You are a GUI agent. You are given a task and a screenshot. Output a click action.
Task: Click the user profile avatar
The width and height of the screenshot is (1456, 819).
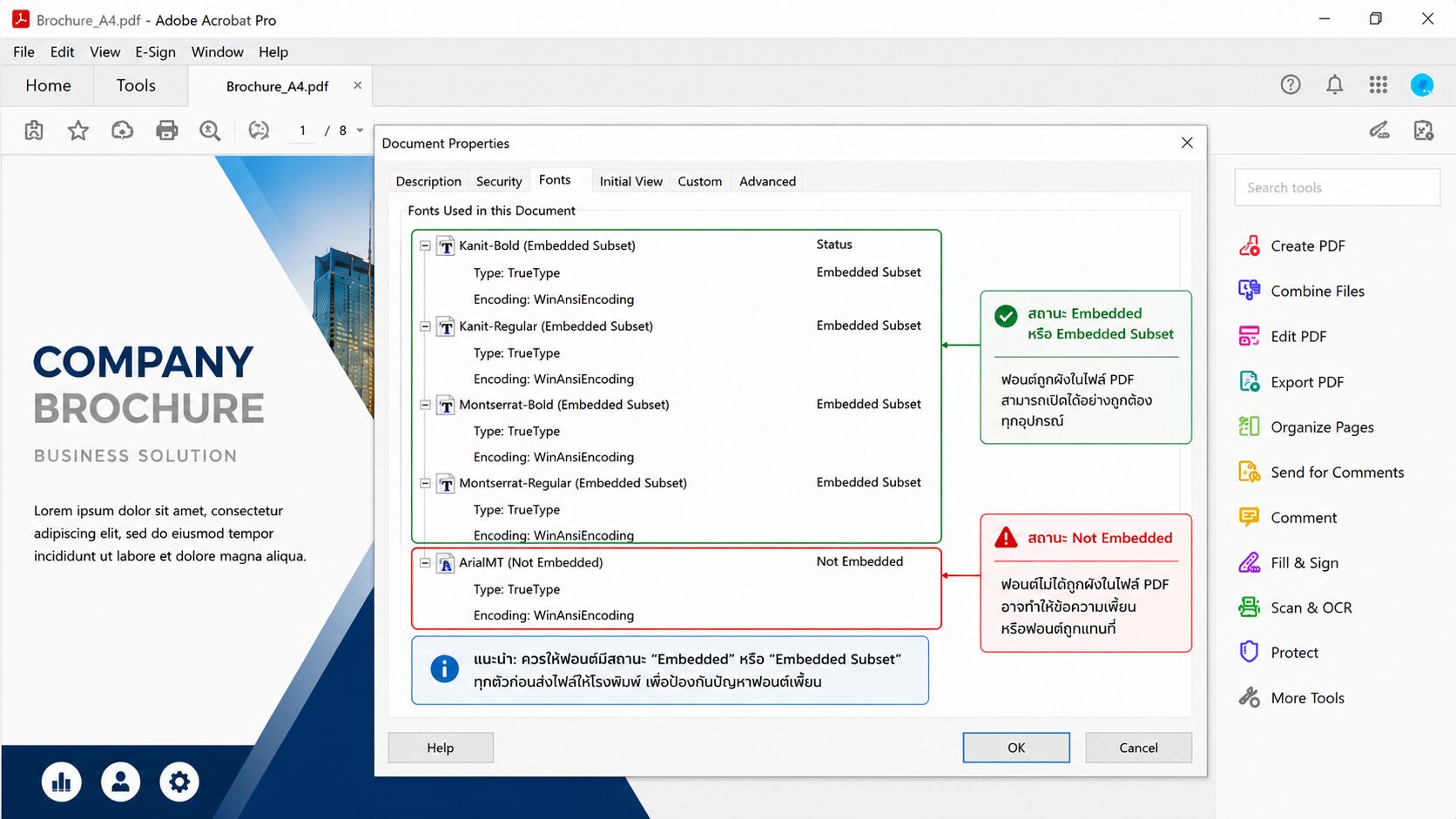(x=1422, y=84)
